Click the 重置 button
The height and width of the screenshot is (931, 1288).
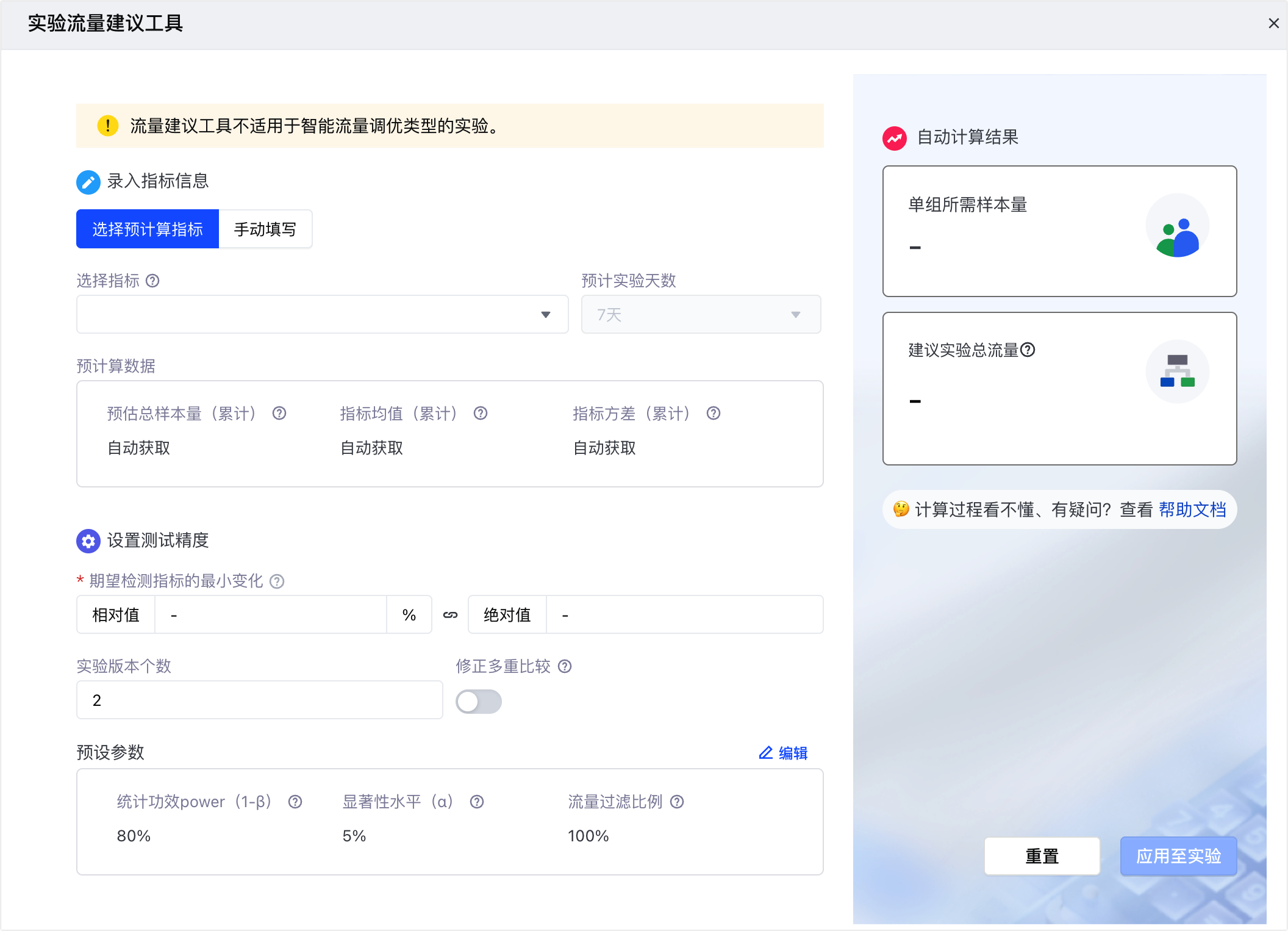(1042, 856)
